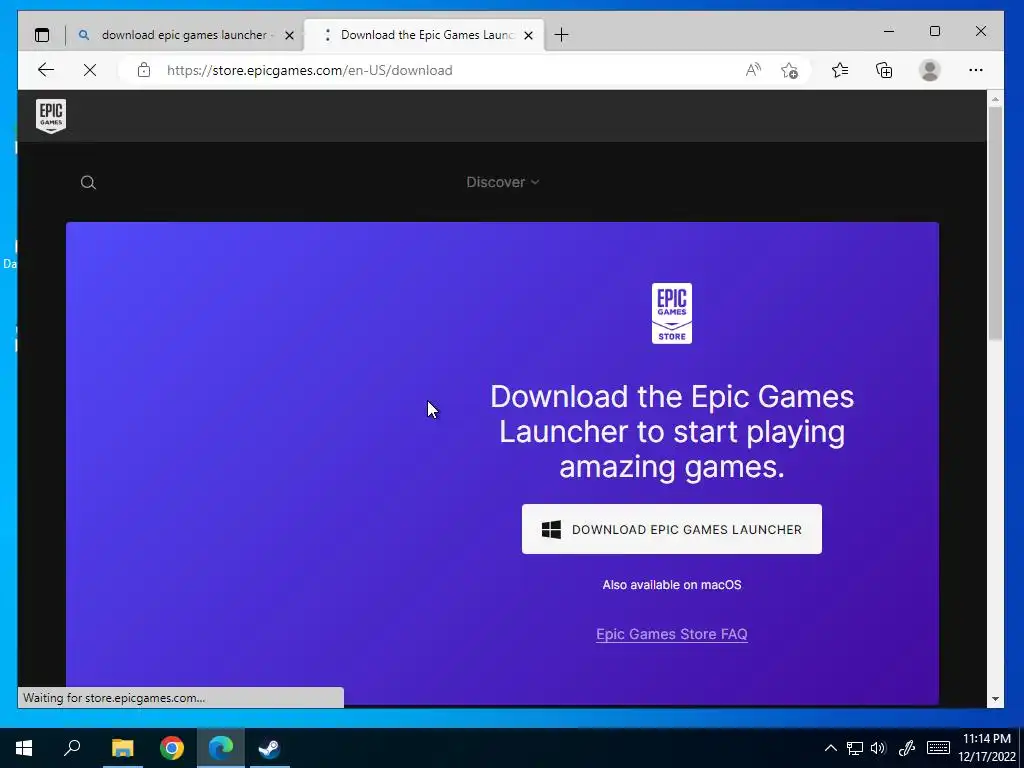Click the scrollbar down arrow
The width and height of the screenshot is (1024, 768).
click(x=995, y=699)
